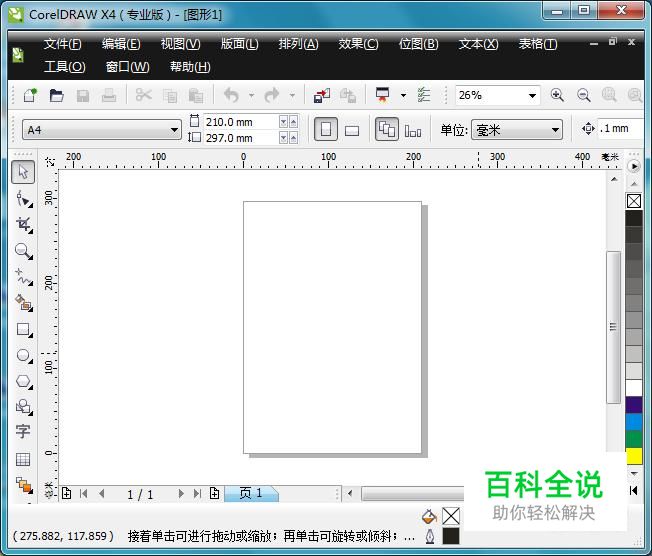The image size is (652, 556).
Task: Open the 排列(A) menu
Action: tap(298, 44)
